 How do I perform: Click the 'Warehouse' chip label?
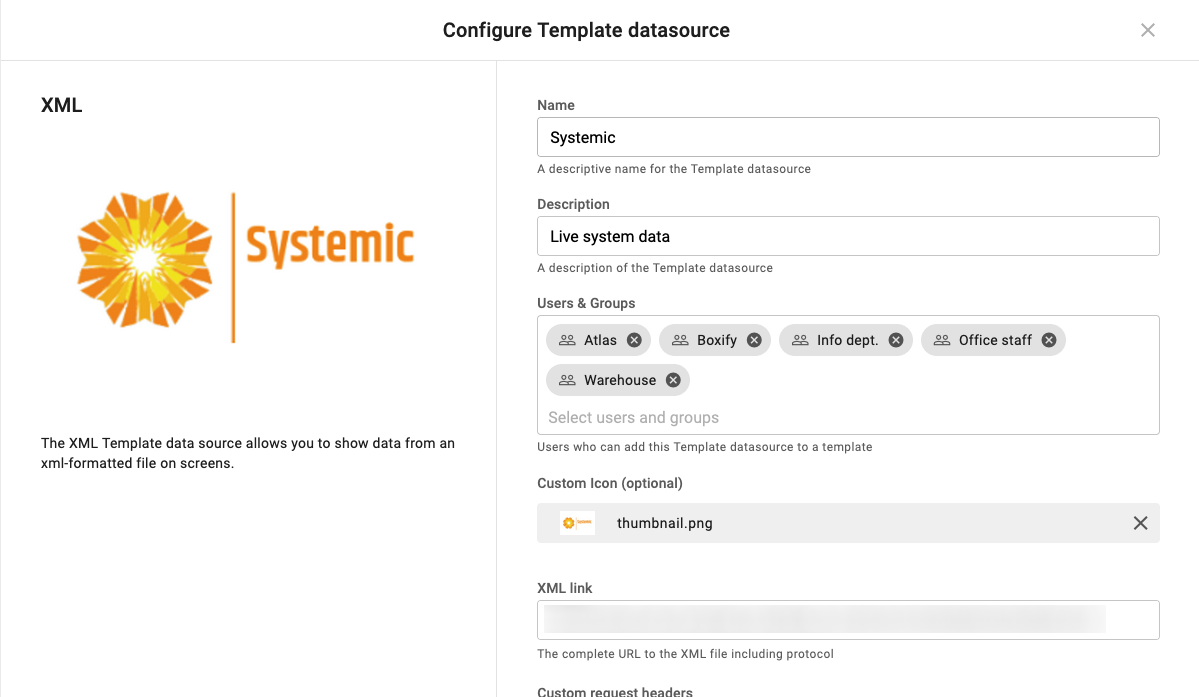pyautogui.click(x=619, y=380)
